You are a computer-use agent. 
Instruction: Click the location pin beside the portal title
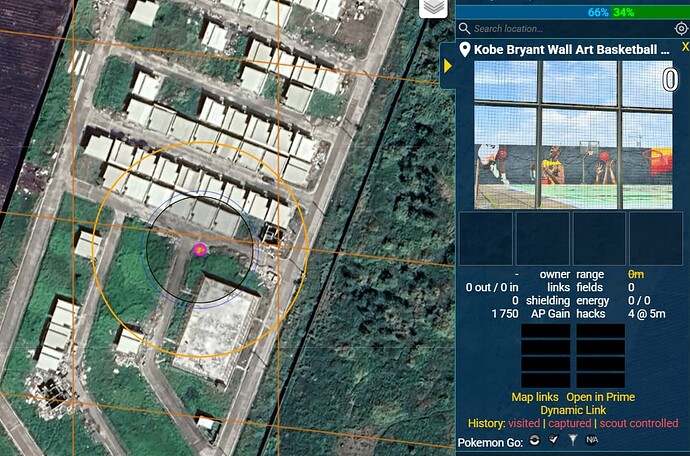(464, 49)
